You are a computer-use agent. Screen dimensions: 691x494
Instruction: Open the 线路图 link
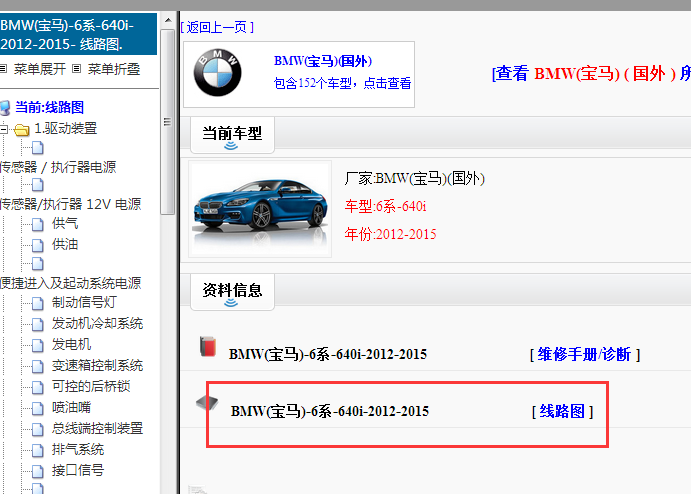[562, 412]
